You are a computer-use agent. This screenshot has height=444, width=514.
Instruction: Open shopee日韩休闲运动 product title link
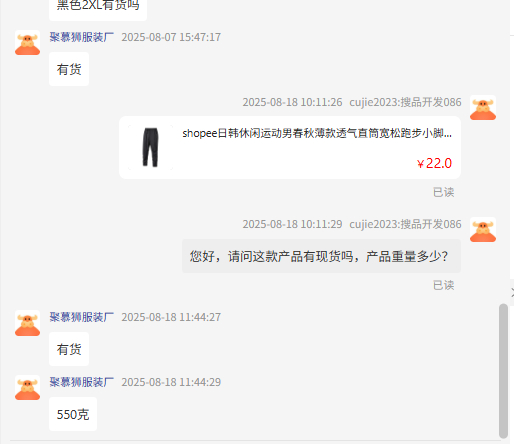(317, 133)
